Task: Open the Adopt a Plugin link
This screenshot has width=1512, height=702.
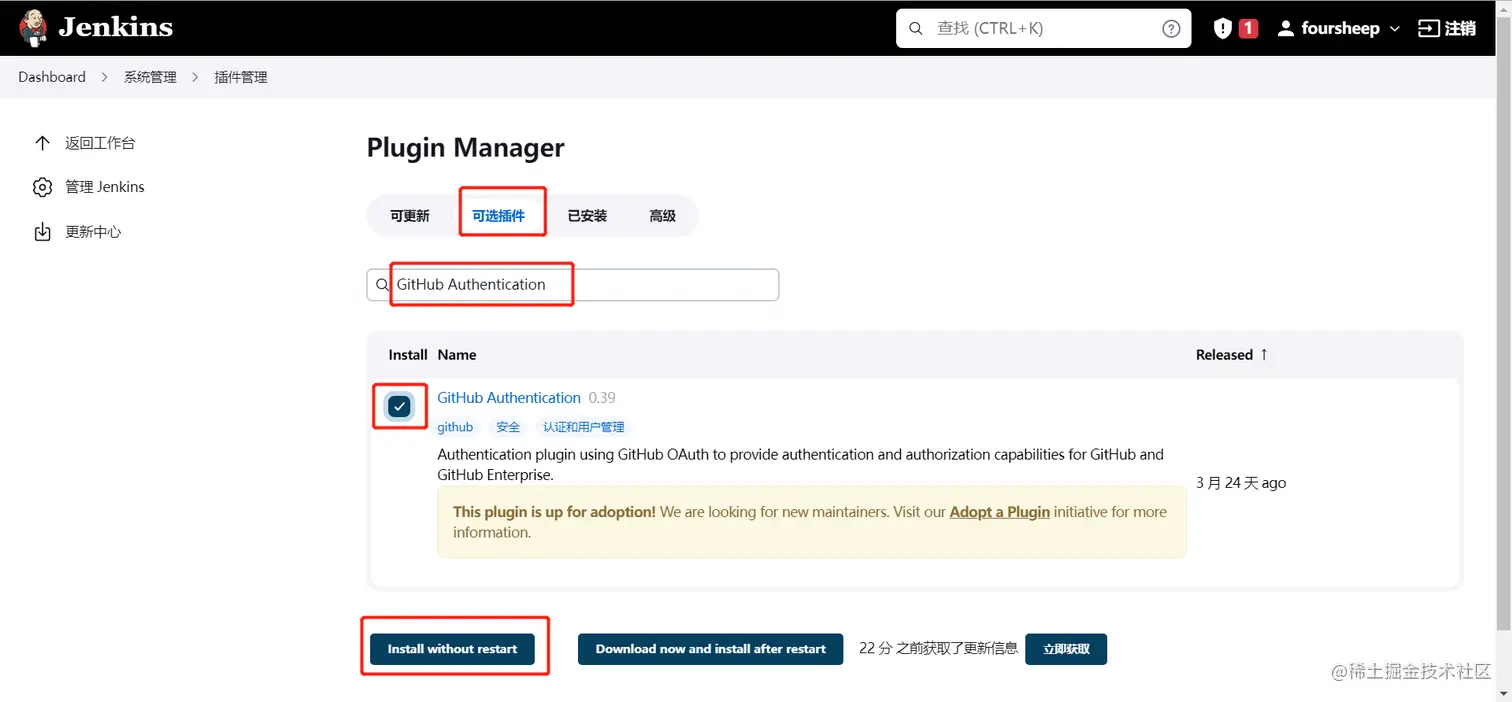Action: point(1000,512)
